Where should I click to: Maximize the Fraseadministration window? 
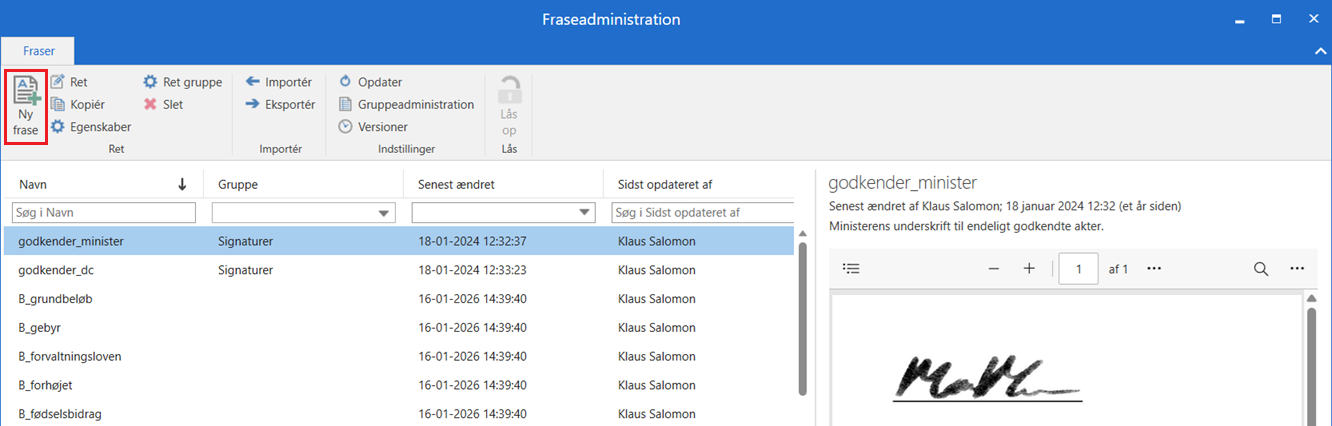(1276, 19)
